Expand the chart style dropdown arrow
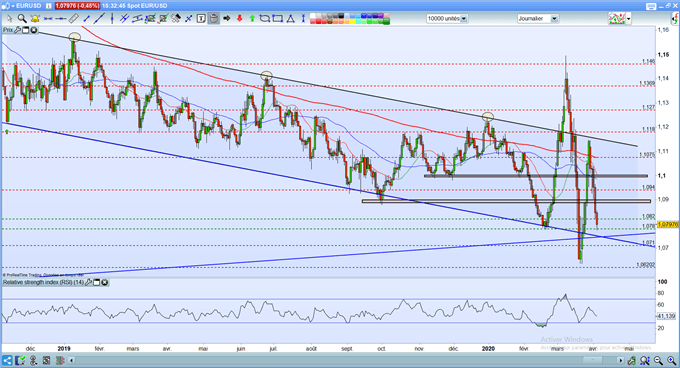This screenshot has width=680, height=368. coord(628,19)
